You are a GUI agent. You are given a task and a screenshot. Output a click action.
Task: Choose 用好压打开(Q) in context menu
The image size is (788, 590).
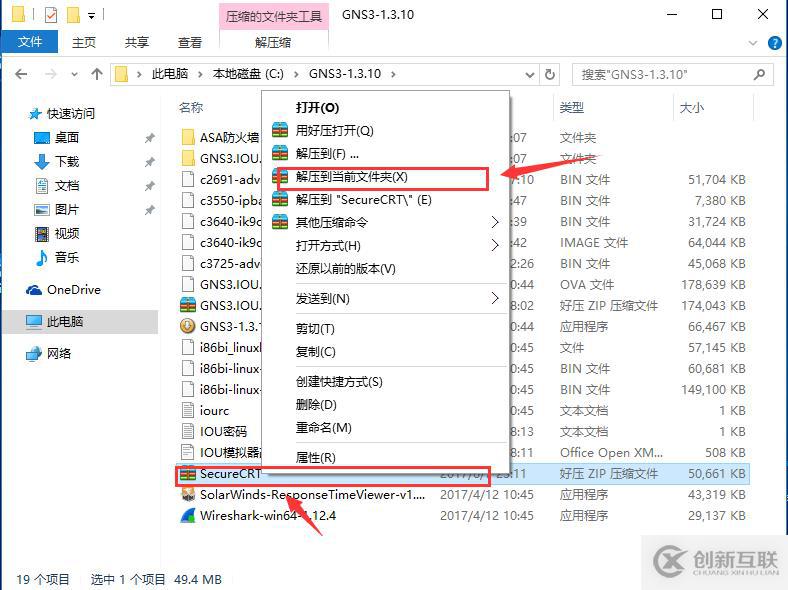334,131
